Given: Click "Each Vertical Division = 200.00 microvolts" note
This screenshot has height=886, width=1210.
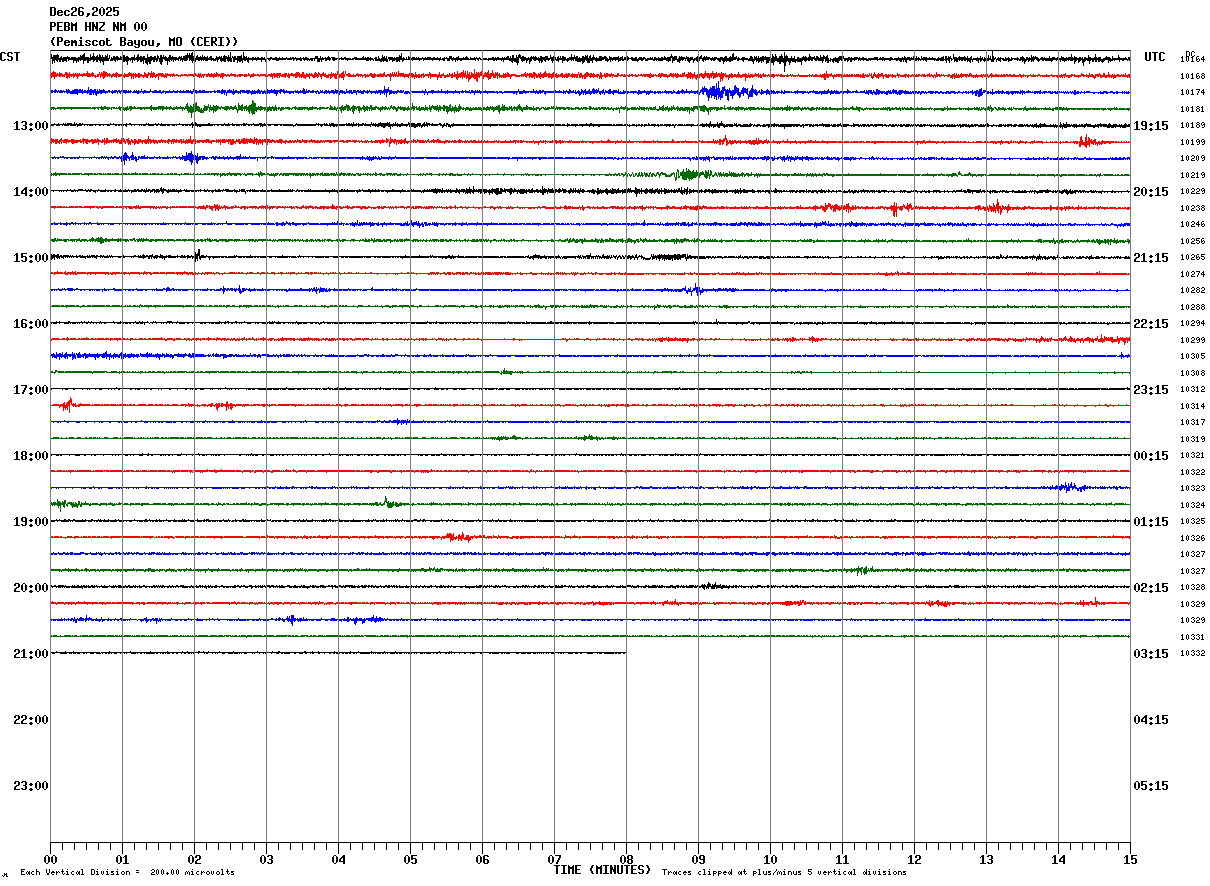Looking at the screenshot, I should (x=127, y=873).
